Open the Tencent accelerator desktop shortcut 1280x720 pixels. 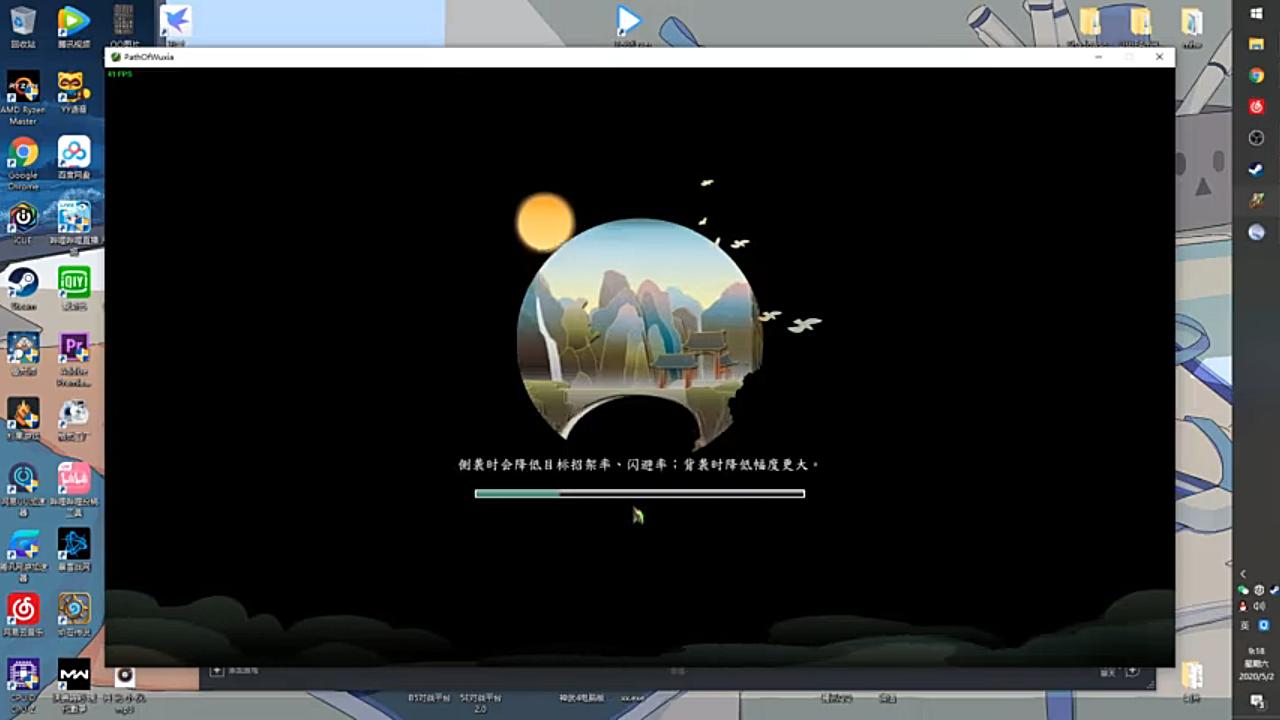point(23,553)
